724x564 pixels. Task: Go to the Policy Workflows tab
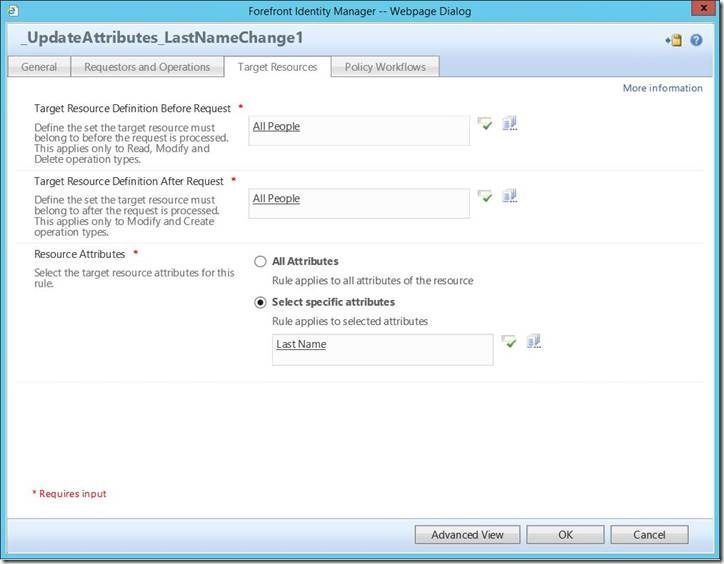coord(385,67)
